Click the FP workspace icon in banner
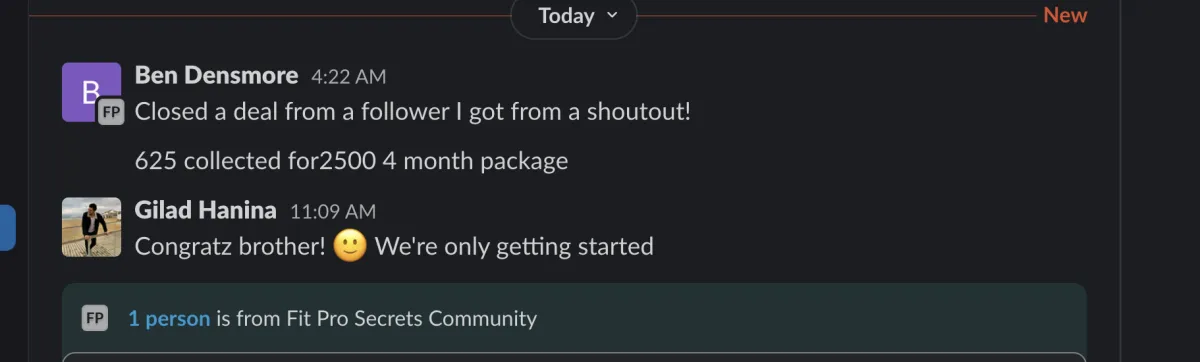Image resolution: width=1200 pixels, height=362 pixels. pos(95,318)
